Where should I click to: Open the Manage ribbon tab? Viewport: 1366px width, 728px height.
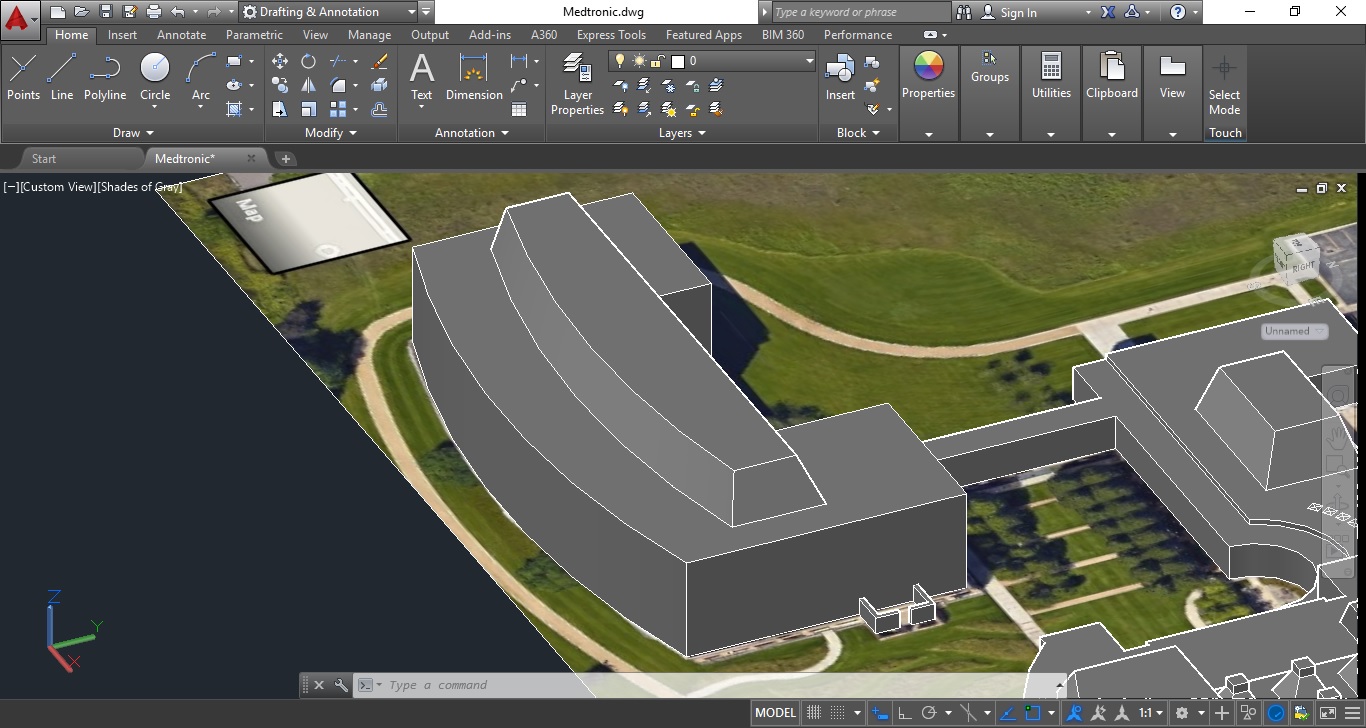coord(369,34)
